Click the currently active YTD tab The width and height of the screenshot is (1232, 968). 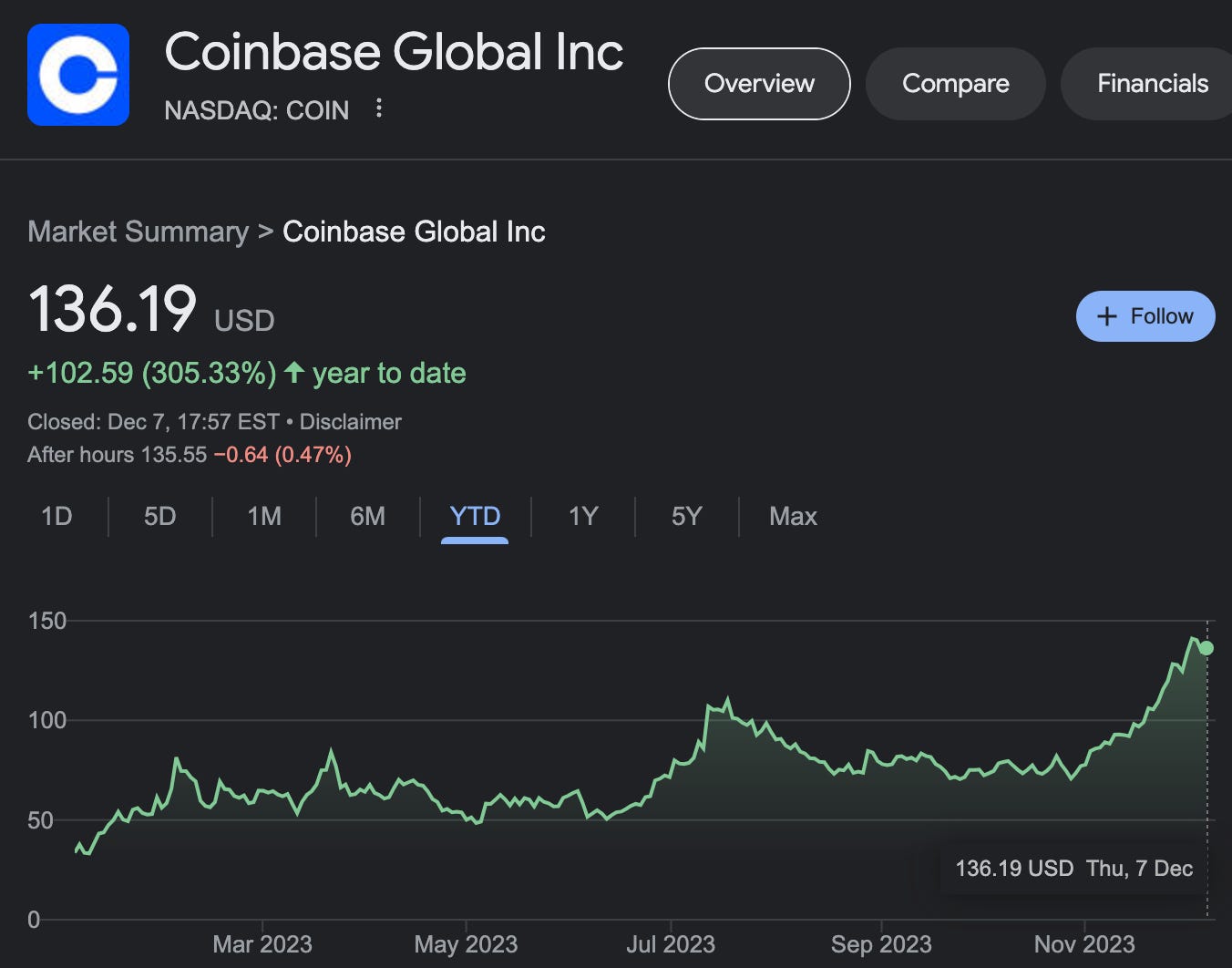474,516
